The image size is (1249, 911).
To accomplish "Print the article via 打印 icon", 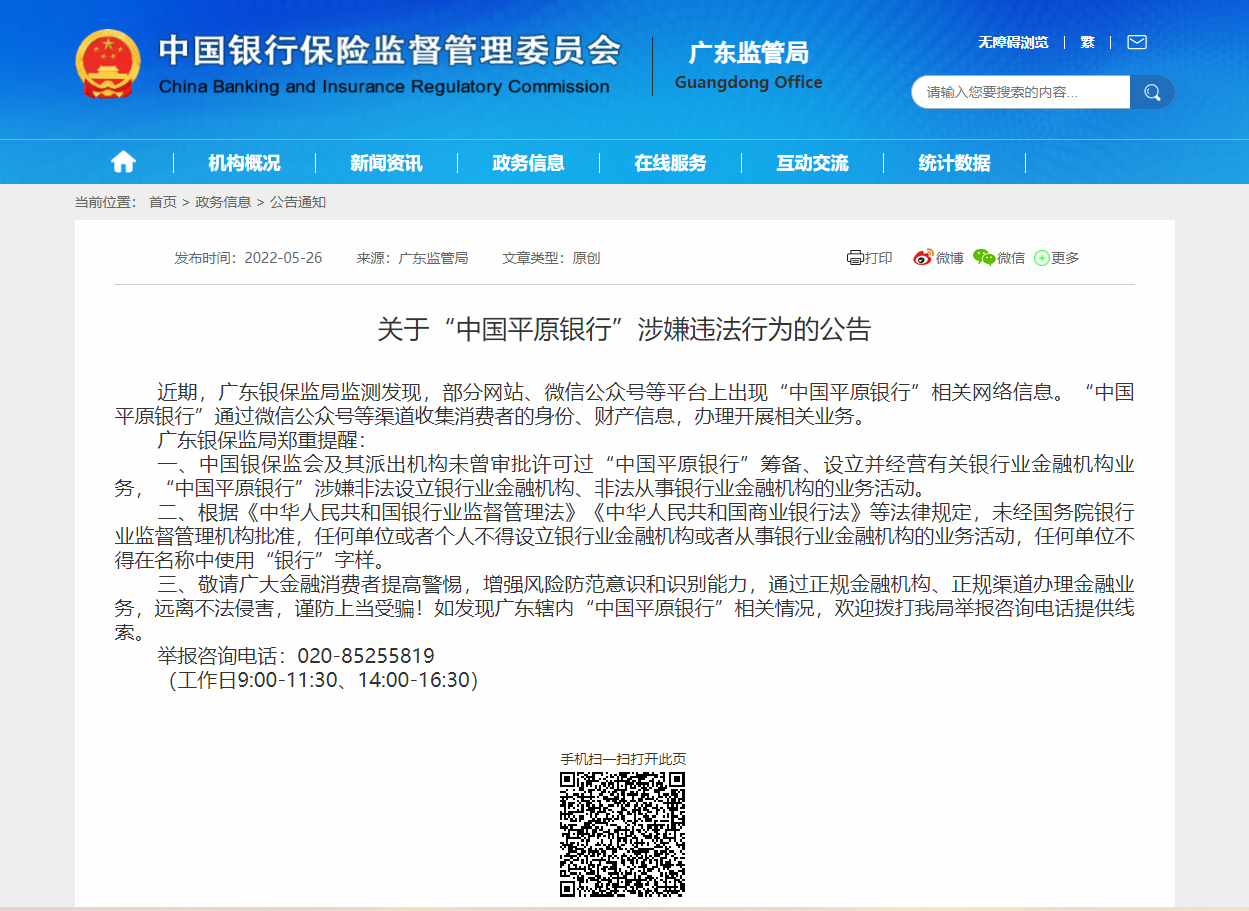I will coord(869,258).
